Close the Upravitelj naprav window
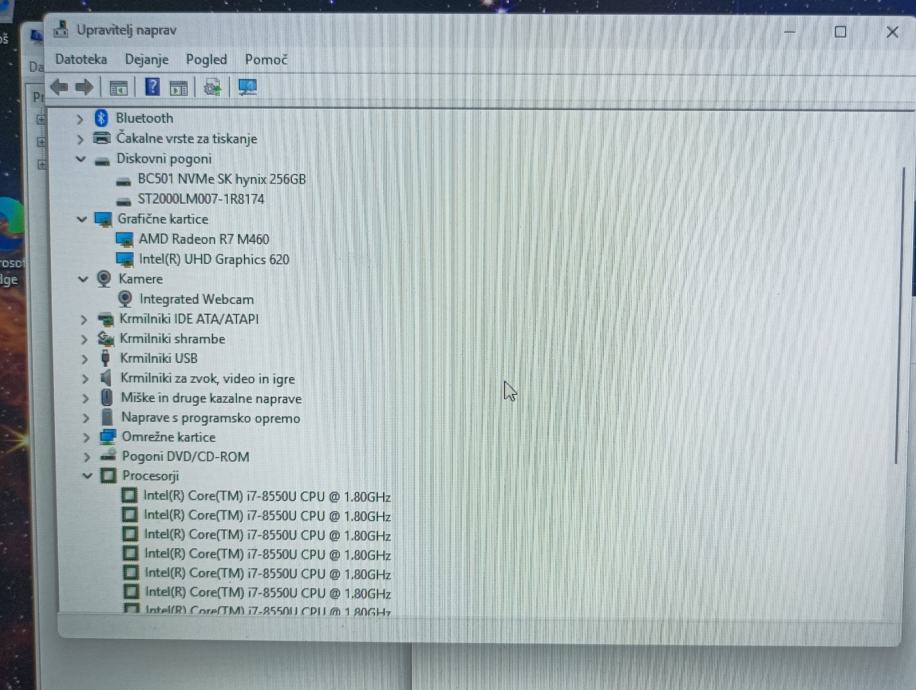 892,32
